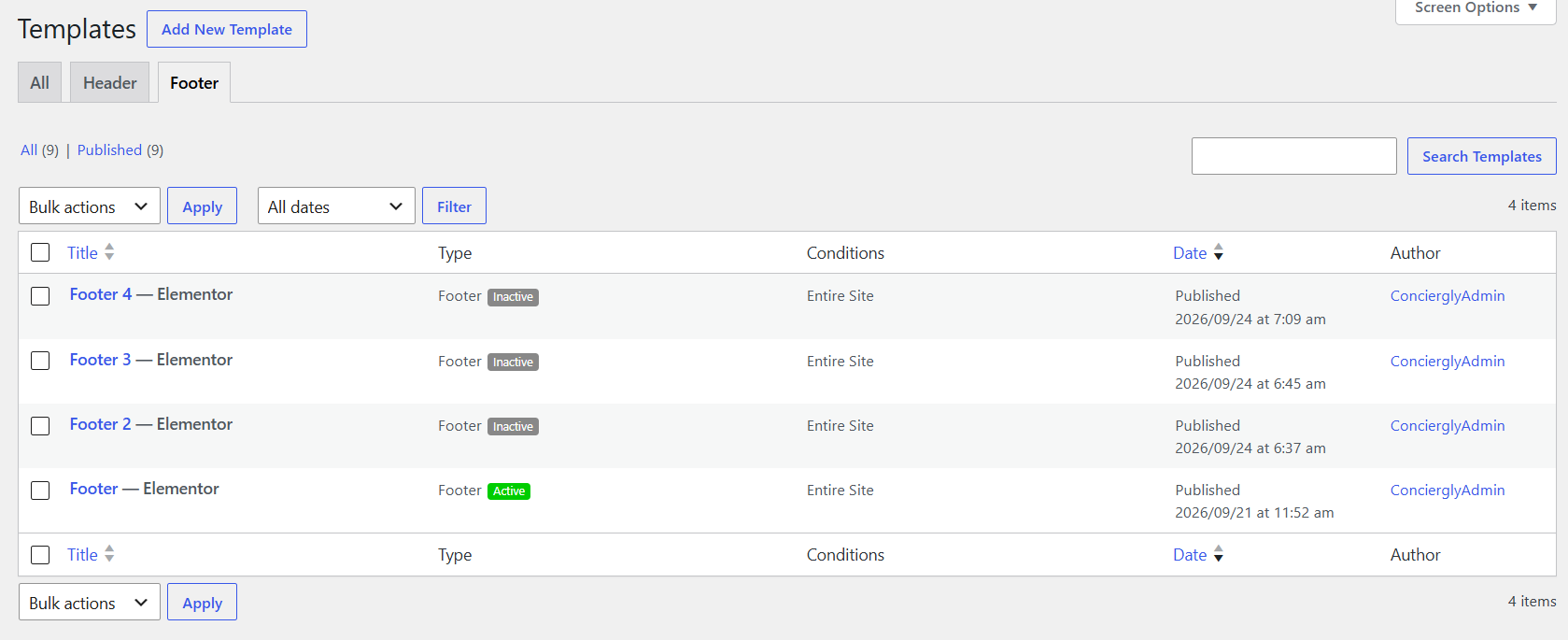Sort by Date arrows in table header
1568x640 pixels.
click(1218, 252)
